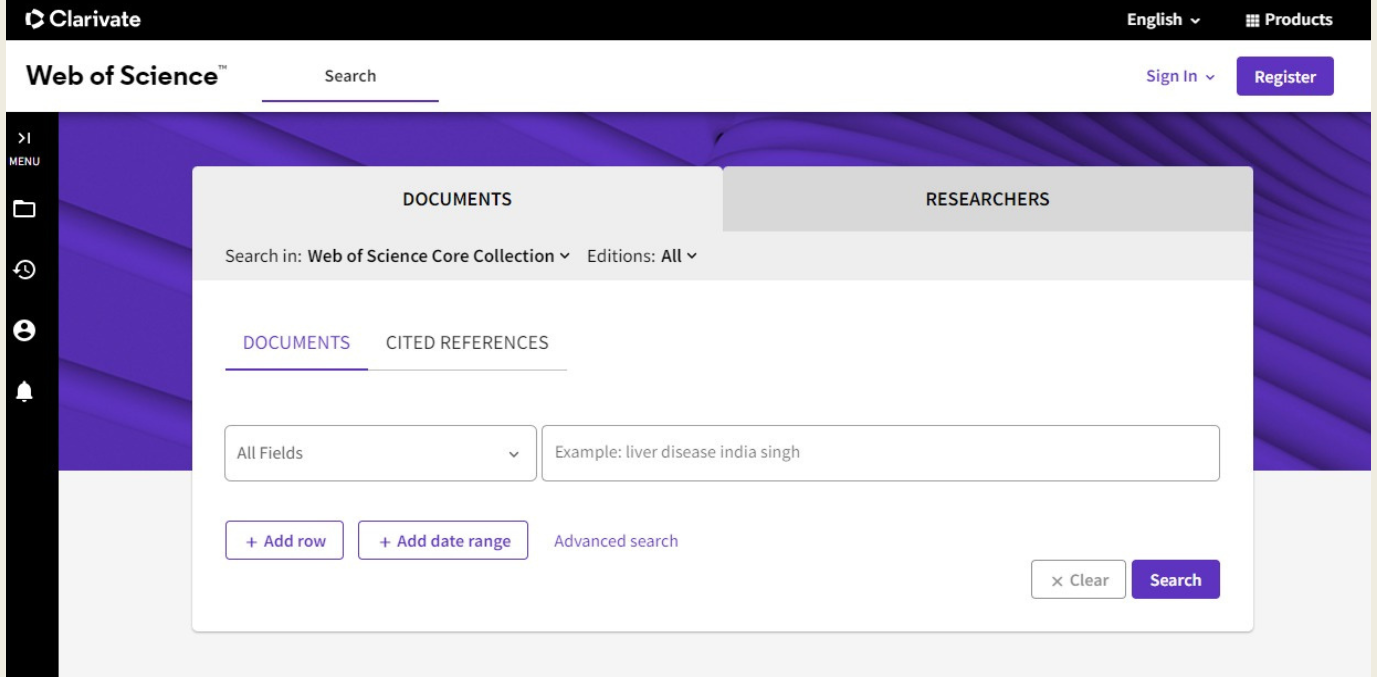Click the purple Search button
Viewport: 1377px width, 677px height.
(1176, 580)
